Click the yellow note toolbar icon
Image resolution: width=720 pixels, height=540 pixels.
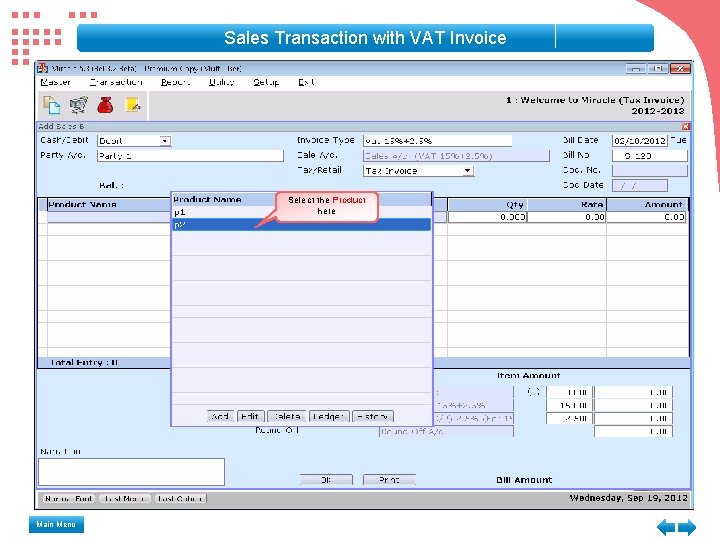pyautogui.click(x=133, y=105)
